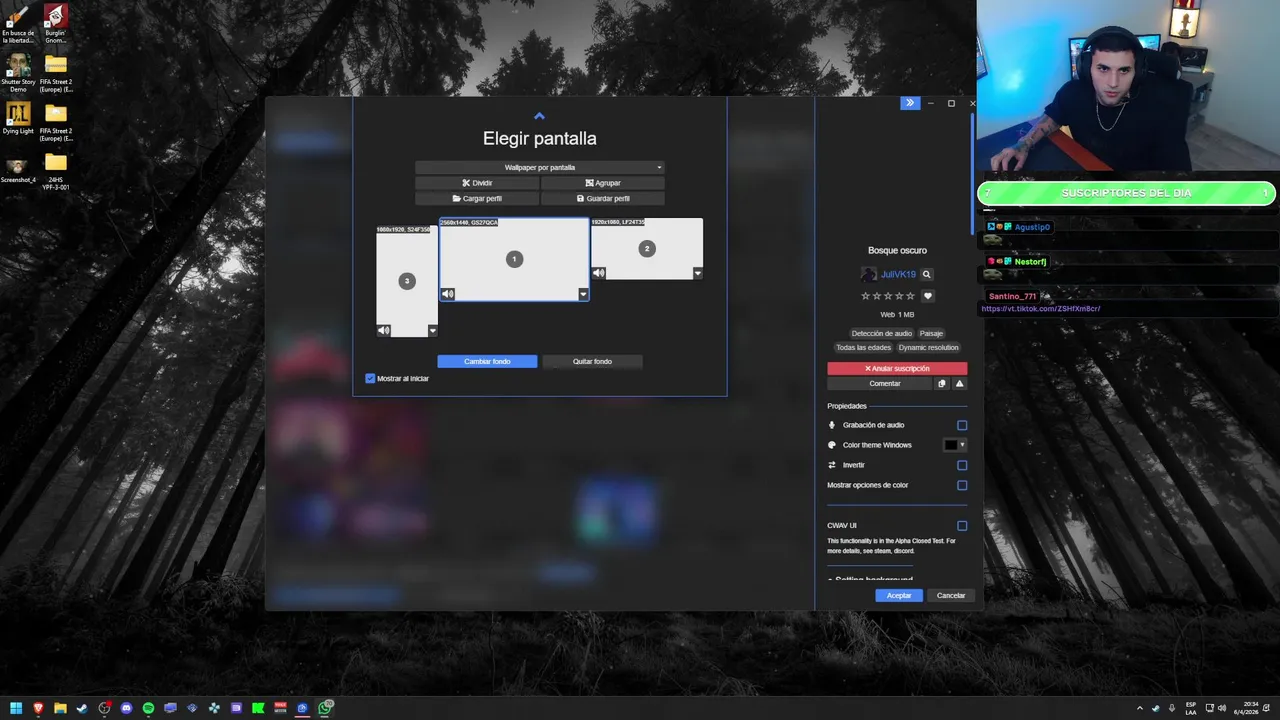This screenshot has height=720, width=1280.
Task: Open Shutter Story Demo desktop icon
Action: pyautogui.click(x=18, y=73)
